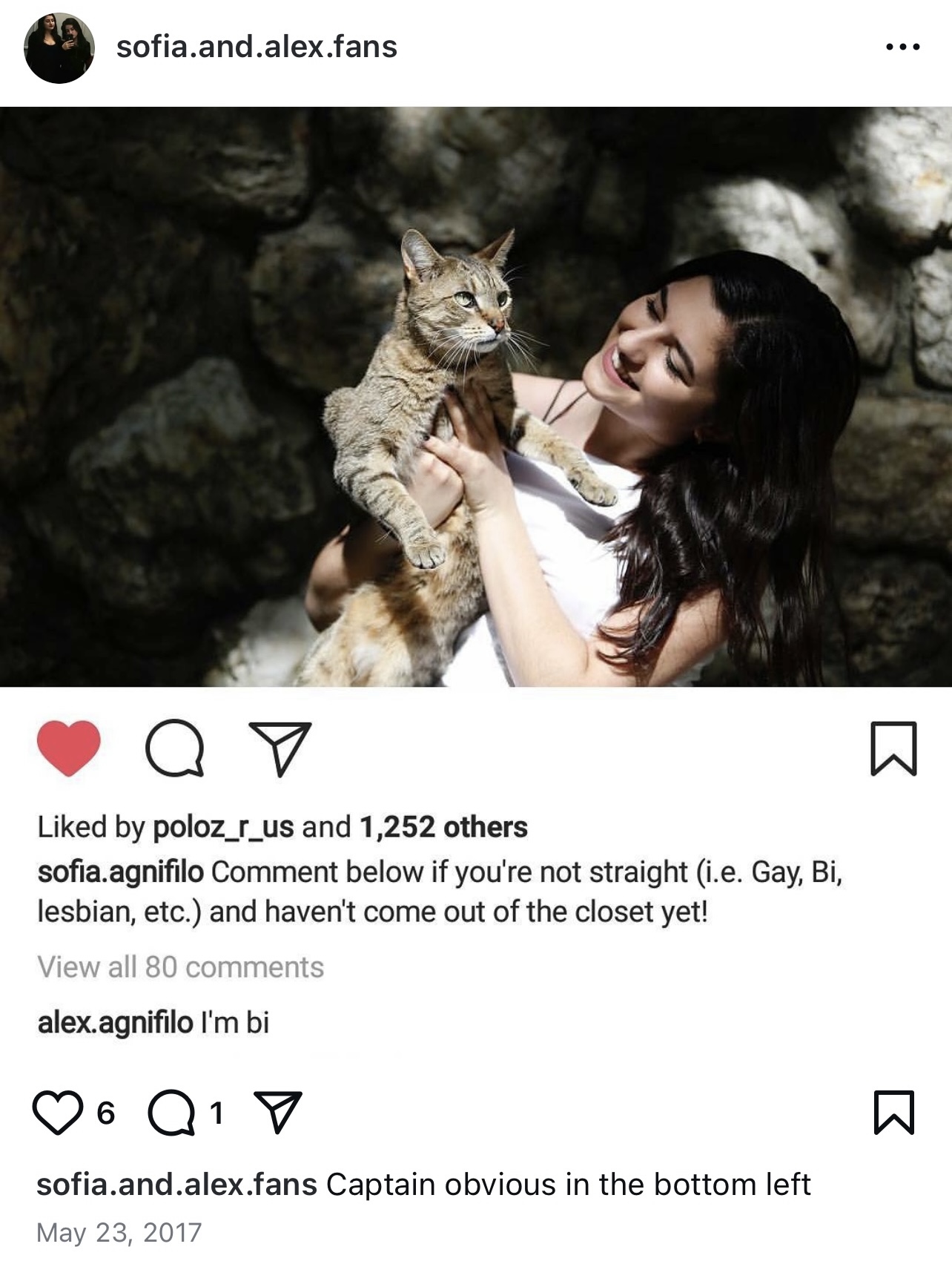
Task: Bookmark the inner sofia.agnifilo post
Action: point(893,748)
